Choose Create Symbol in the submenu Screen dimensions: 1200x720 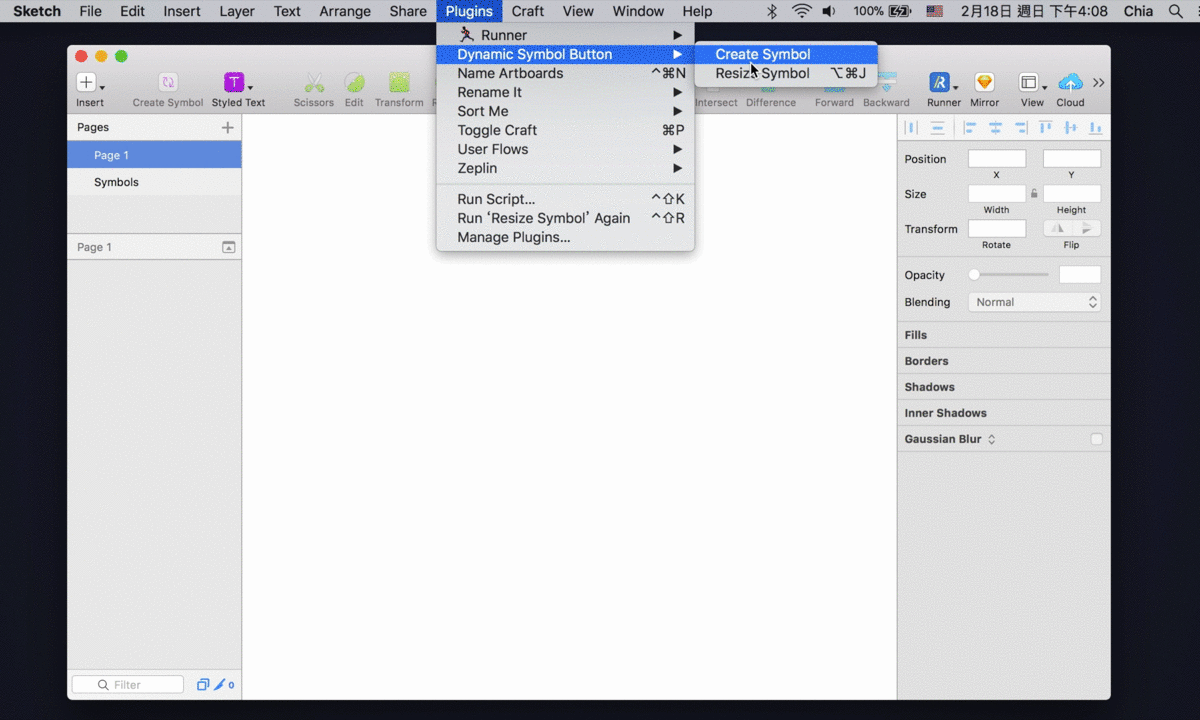pos(786,54)
